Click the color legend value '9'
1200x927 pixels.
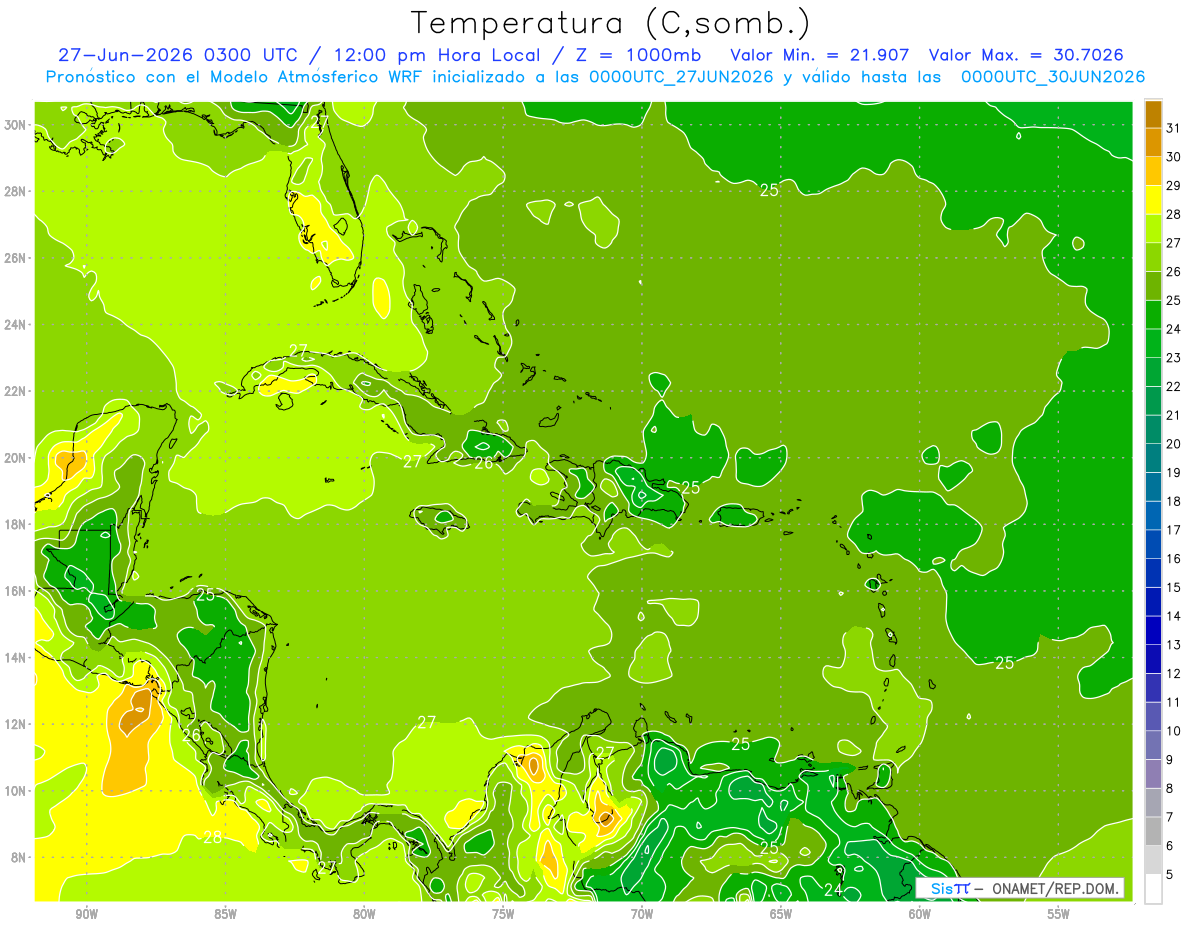tap(1170, 760)
